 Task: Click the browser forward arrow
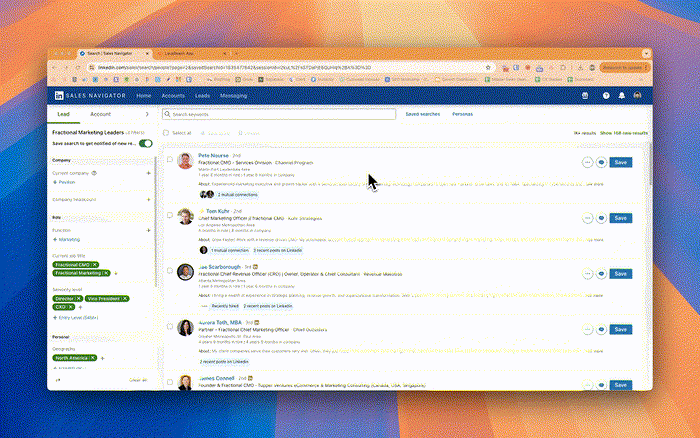point(66,67)
